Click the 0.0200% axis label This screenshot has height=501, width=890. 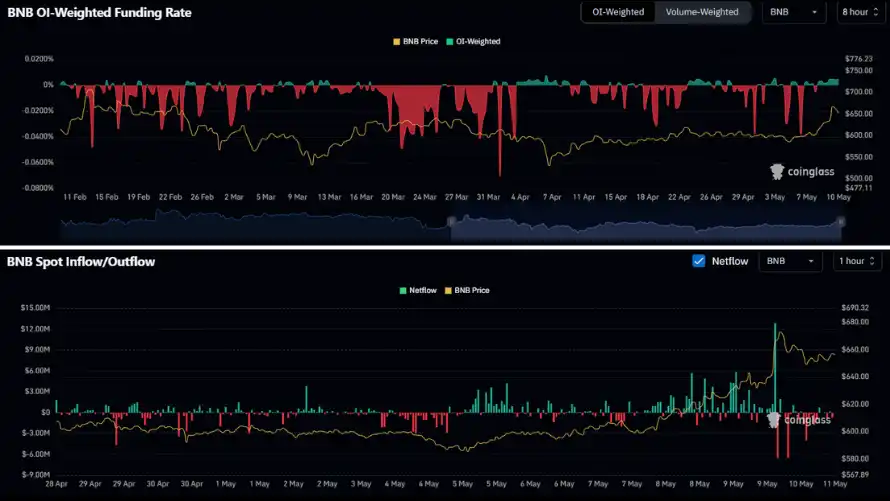click(39, 59)
